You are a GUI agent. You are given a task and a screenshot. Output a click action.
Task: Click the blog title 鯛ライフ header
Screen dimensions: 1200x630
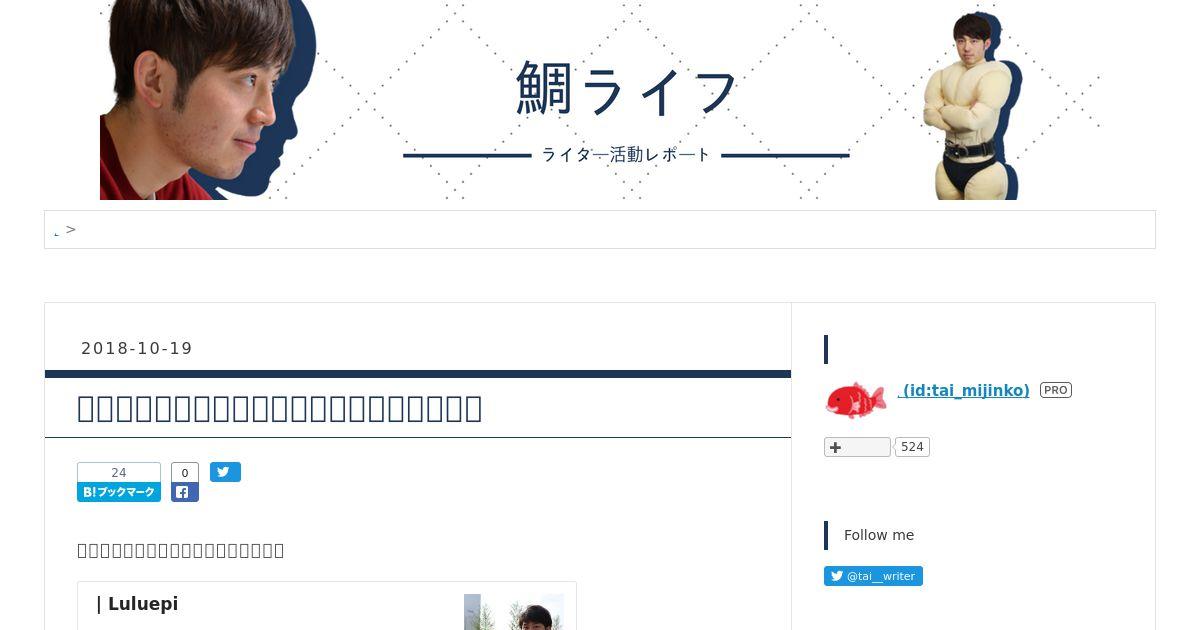[x=627, y=89]
